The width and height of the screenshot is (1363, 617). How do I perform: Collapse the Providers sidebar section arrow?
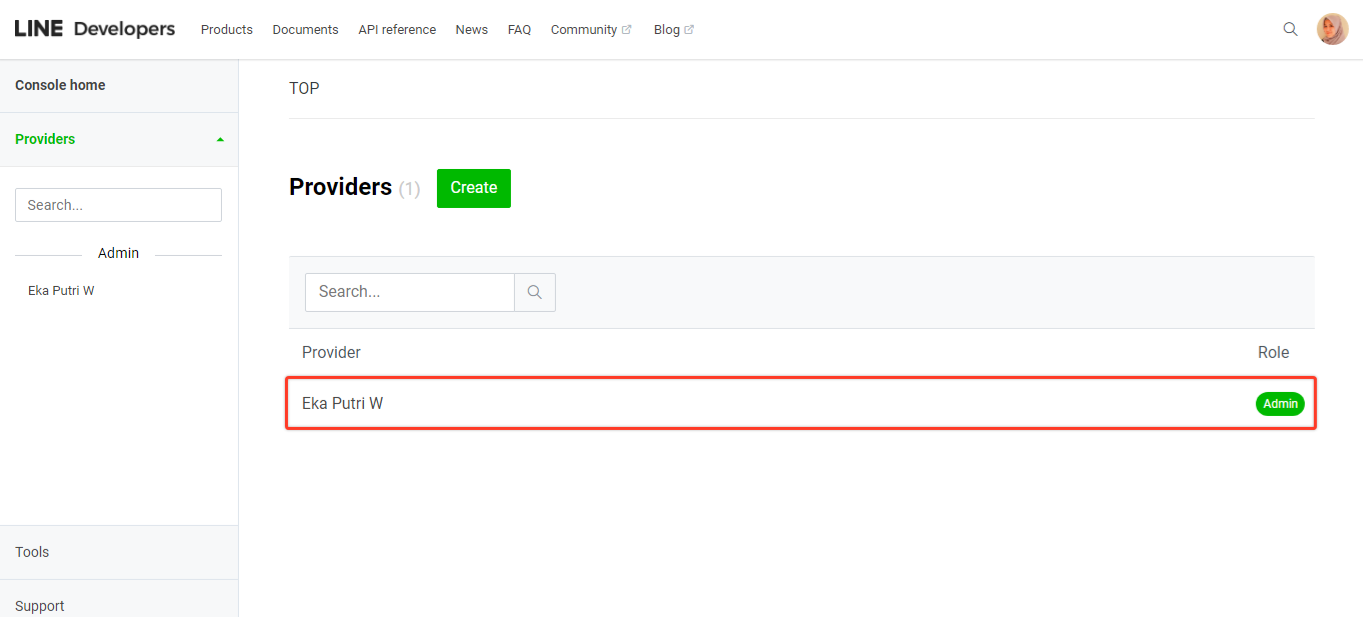(x=220, y=140)
